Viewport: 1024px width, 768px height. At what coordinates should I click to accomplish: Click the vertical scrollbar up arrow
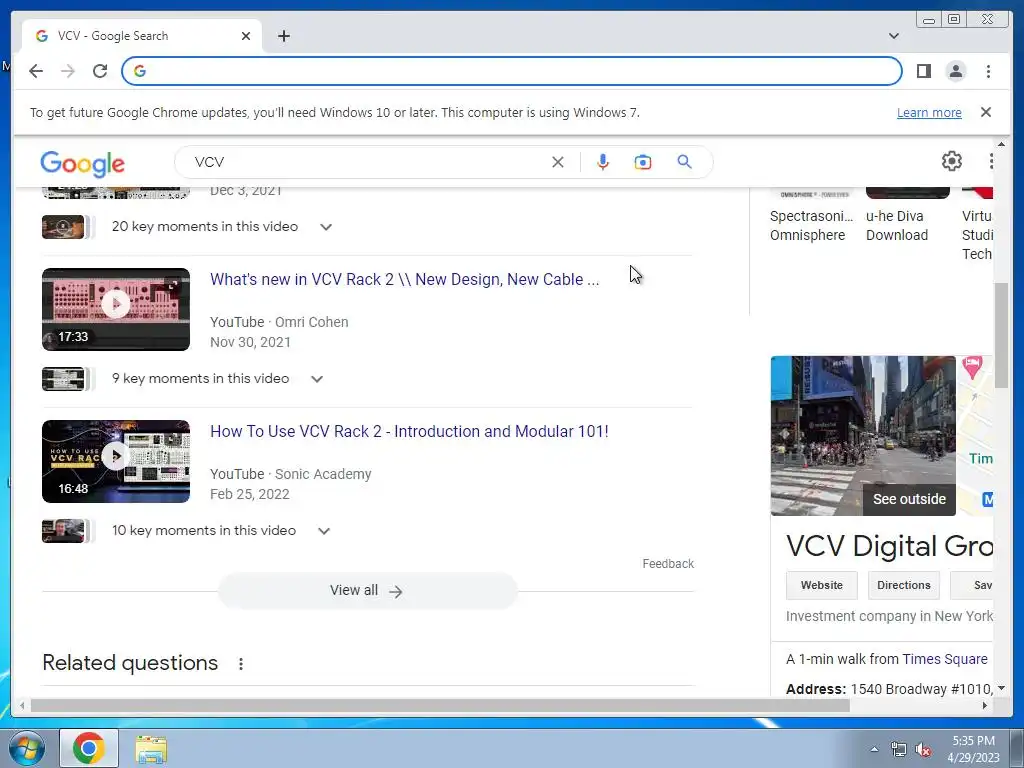pos(1001,144)
